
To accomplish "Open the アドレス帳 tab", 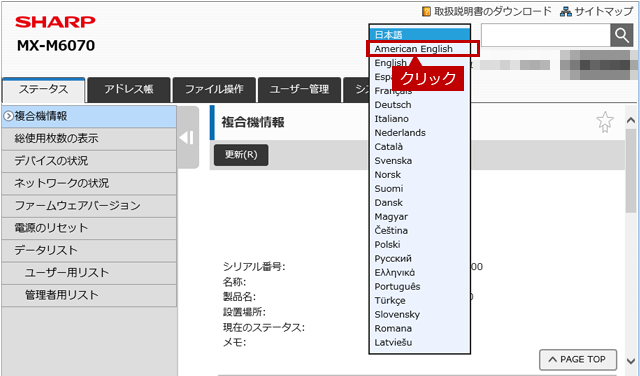I will [129, 89].
